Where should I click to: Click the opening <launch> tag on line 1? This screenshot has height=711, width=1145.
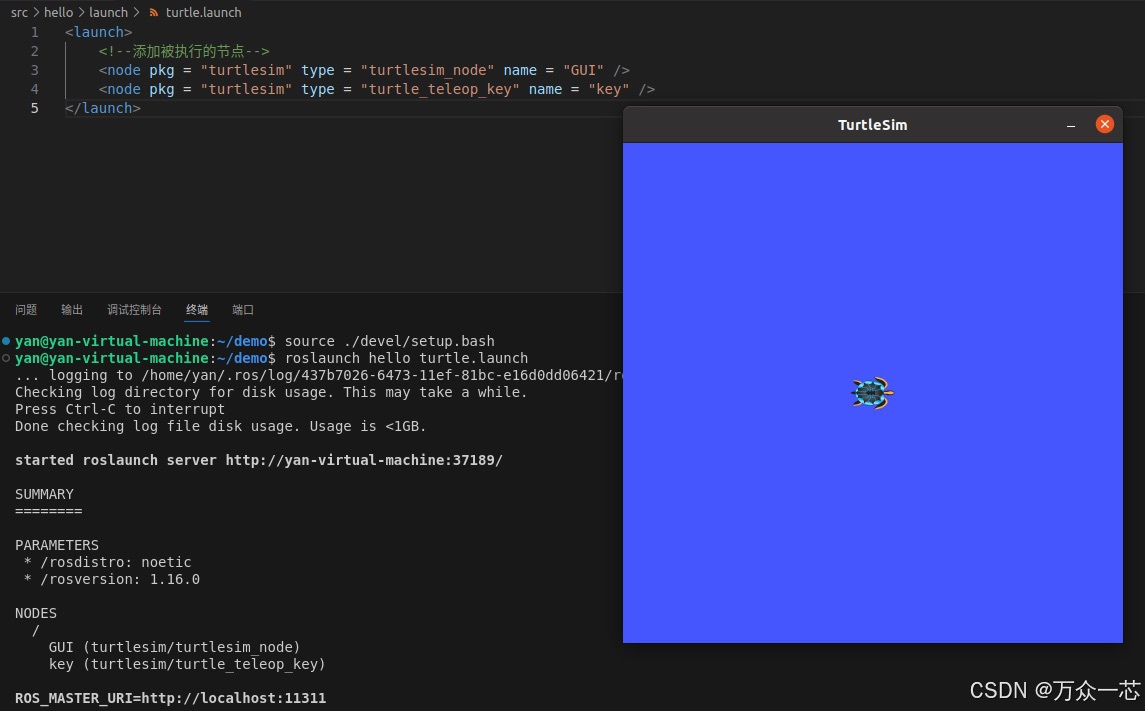pyautogui.click(x=99, y=32)
